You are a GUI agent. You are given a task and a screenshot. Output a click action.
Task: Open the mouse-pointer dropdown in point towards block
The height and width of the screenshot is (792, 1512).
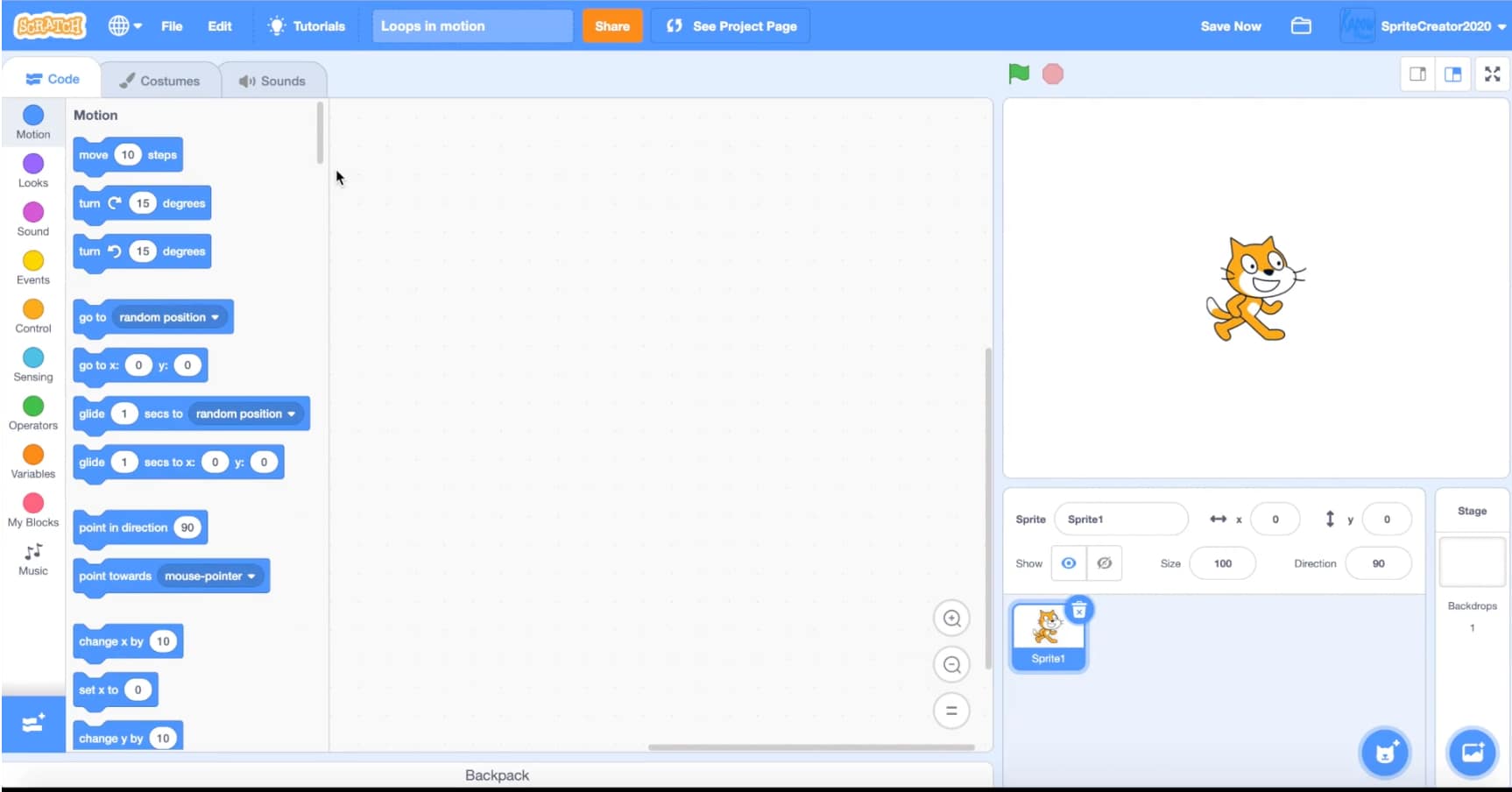251,576
